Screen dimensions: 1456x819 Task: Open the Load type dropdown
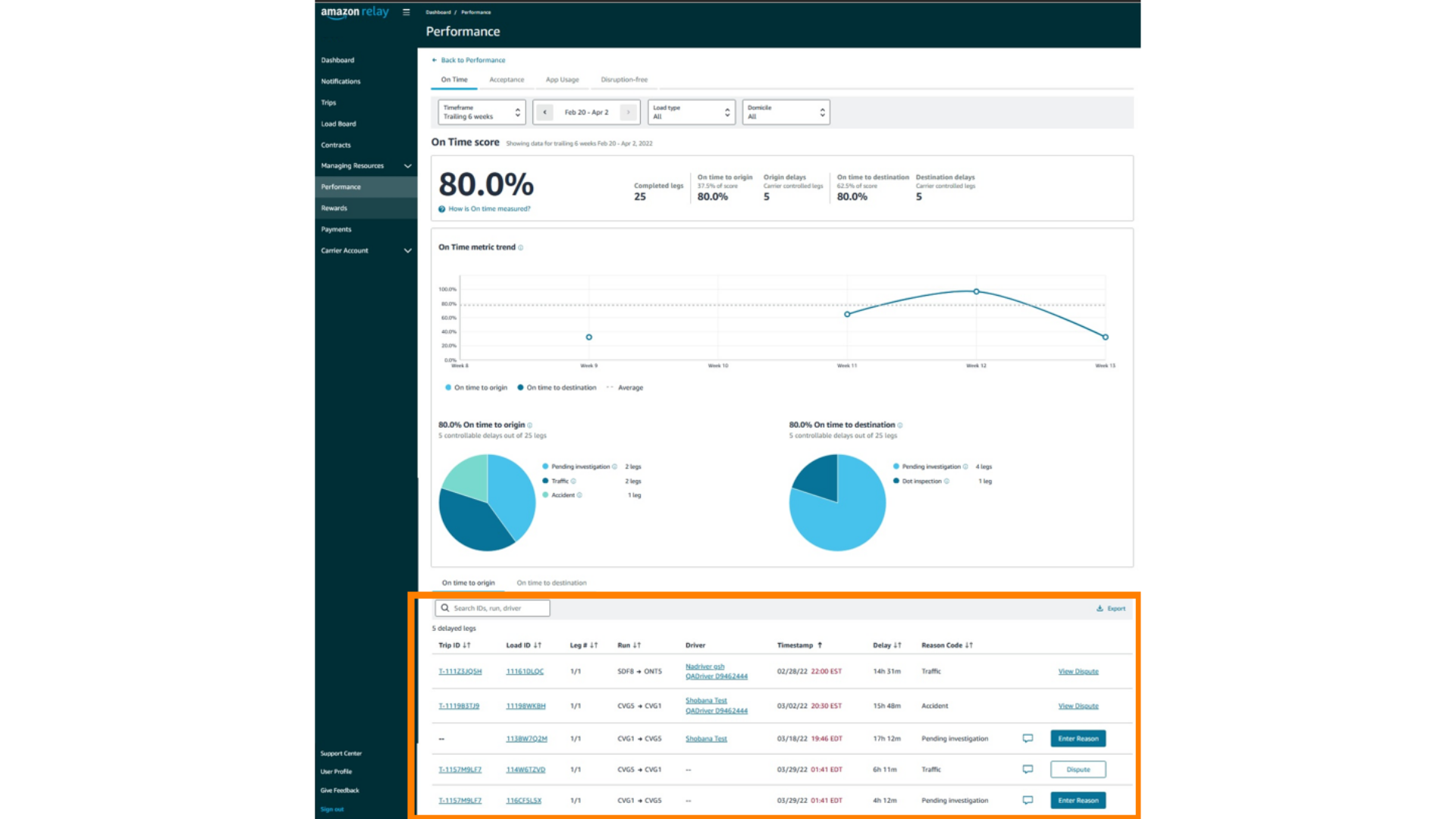click(x=691, y=112)
